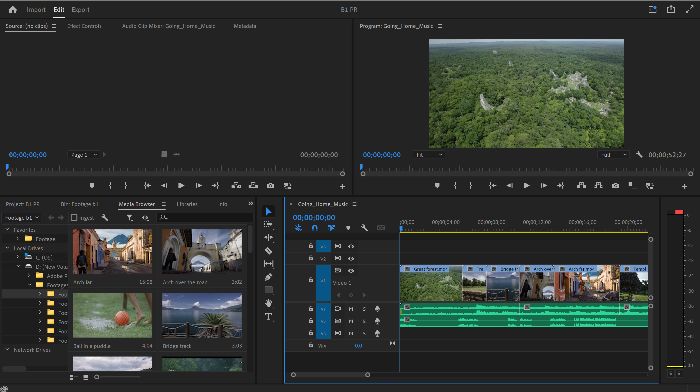Select the Type tool
The height and width of the screenshot is (392, 700).
[268, 317]
